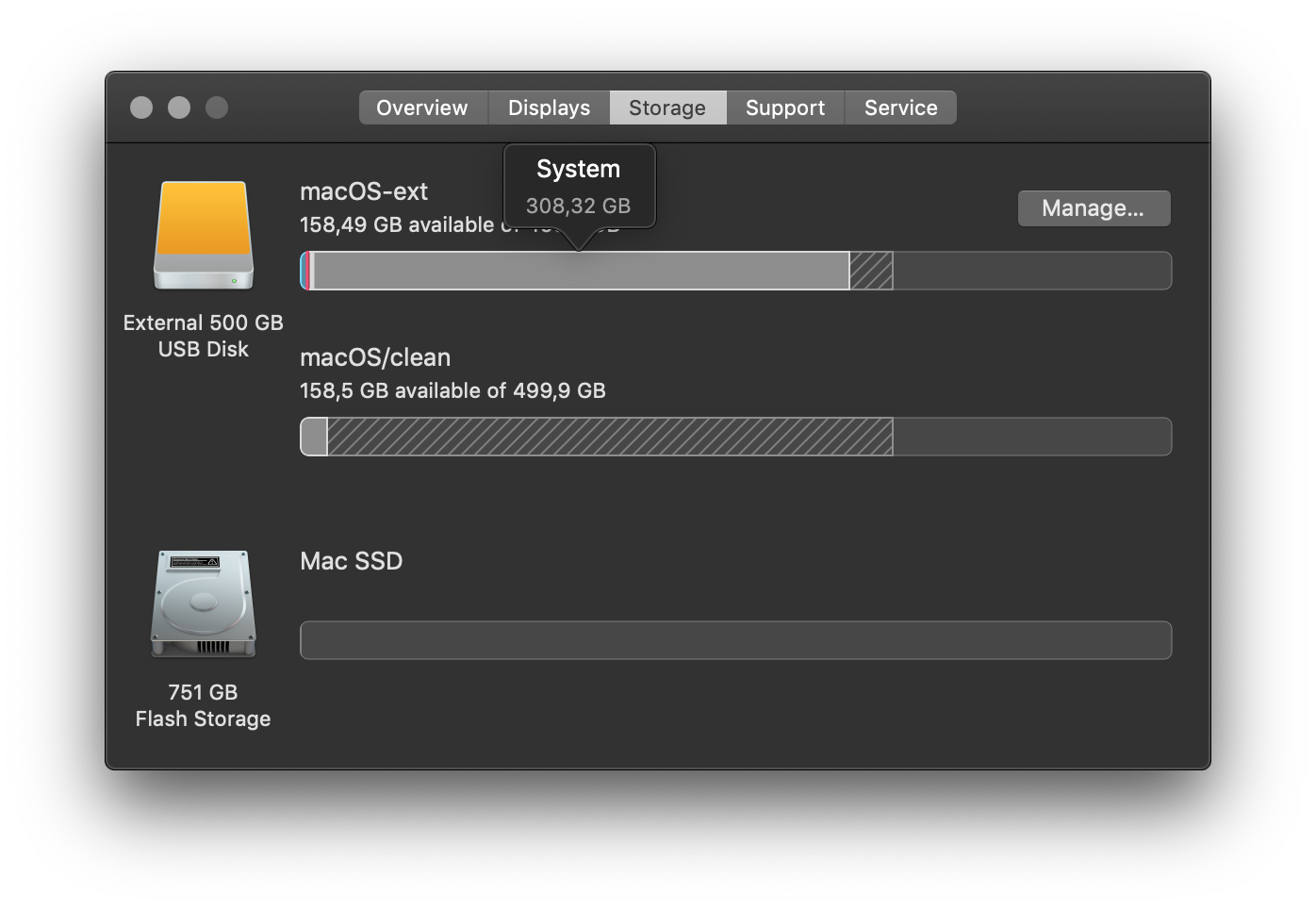Click the hatched purgeable area of macOS/clean bar

608,437
